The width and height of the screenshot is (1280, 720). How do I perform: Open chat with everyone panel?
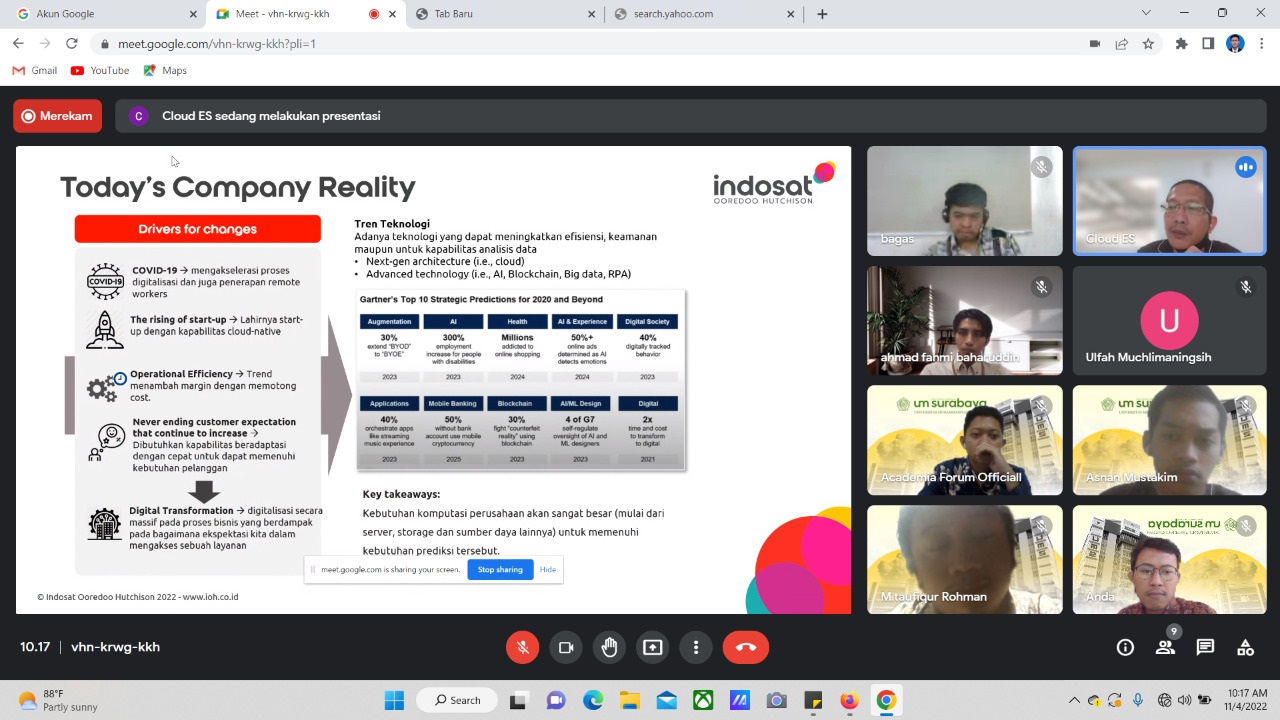click(x=1205, y=647)
